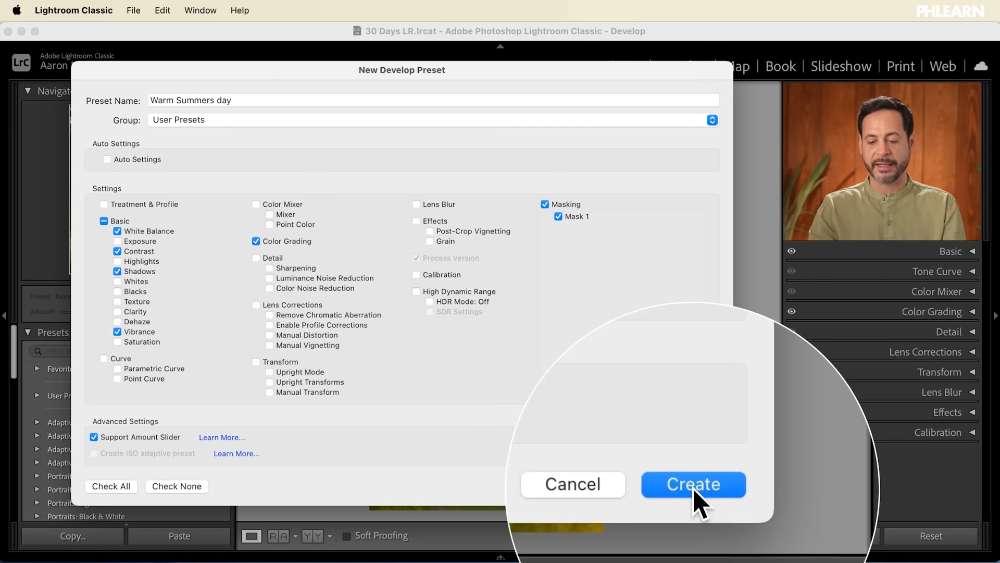The image size is (1000, 563).
Task: Open the Edit menu
Action: pyautogui.click(x=162, y=10)
